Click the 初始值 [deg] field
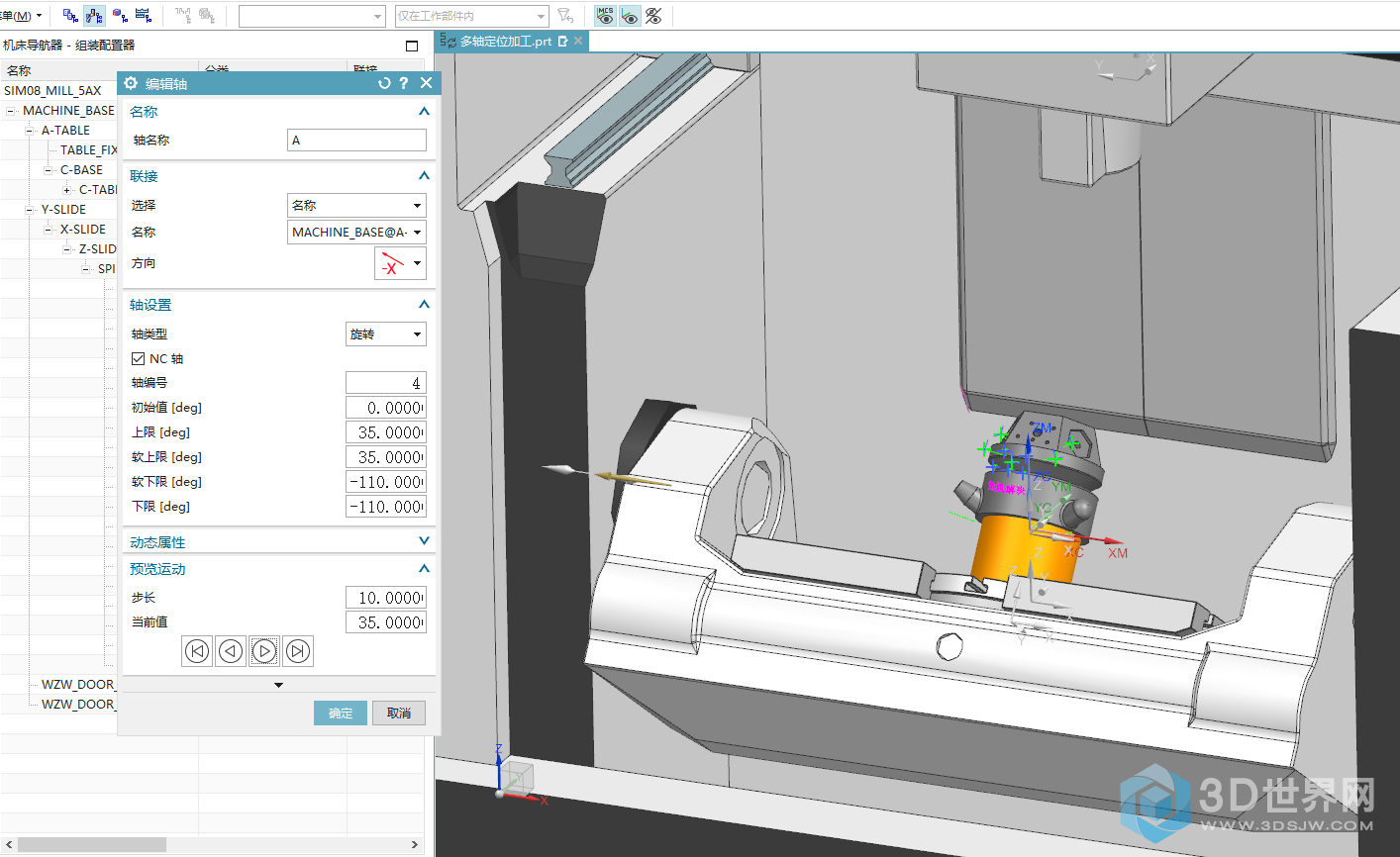 (386, 408)
